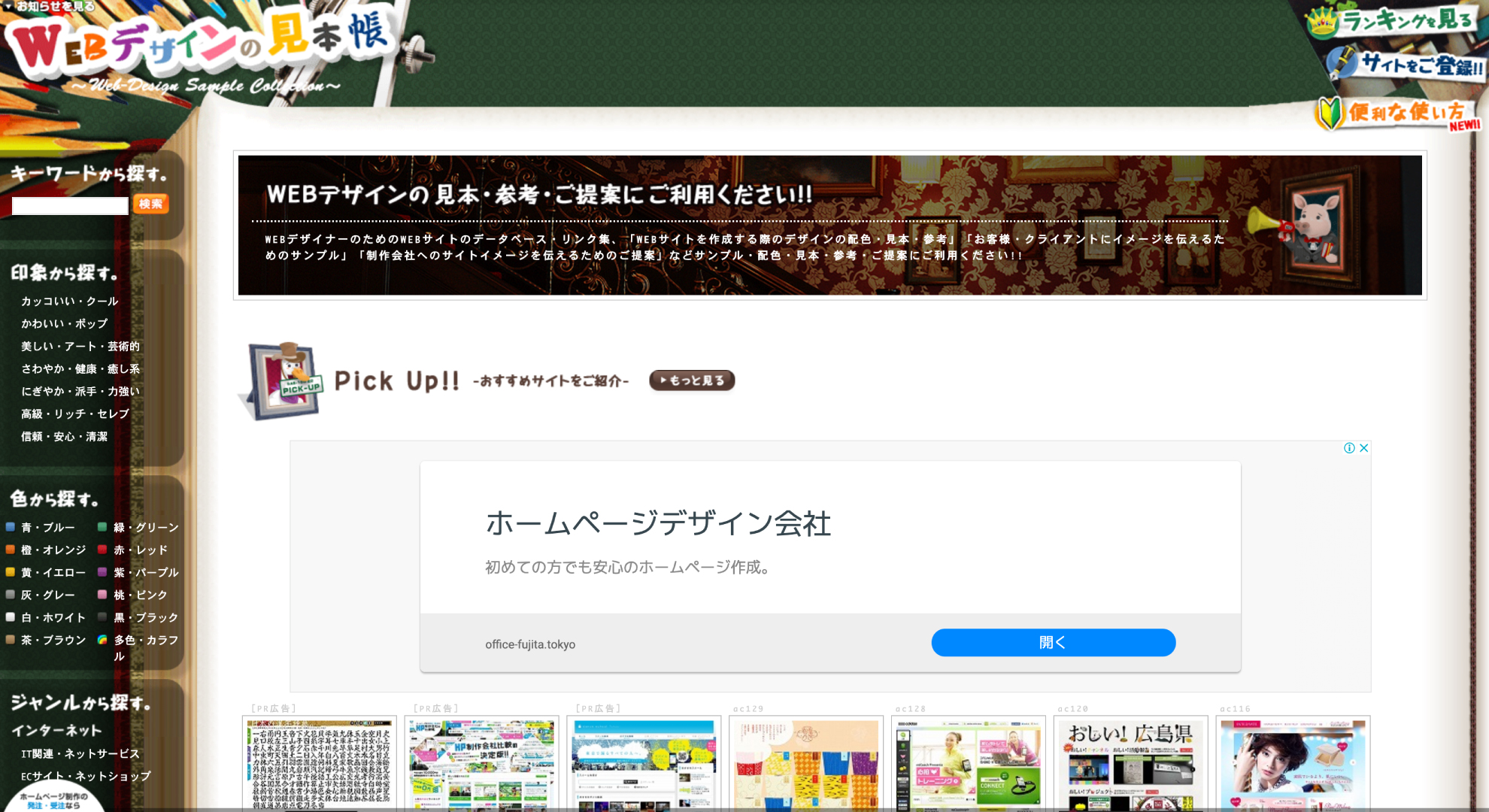Close the advertisement with X
This screenshot has height=812, width=1489.
[1363, 448]
